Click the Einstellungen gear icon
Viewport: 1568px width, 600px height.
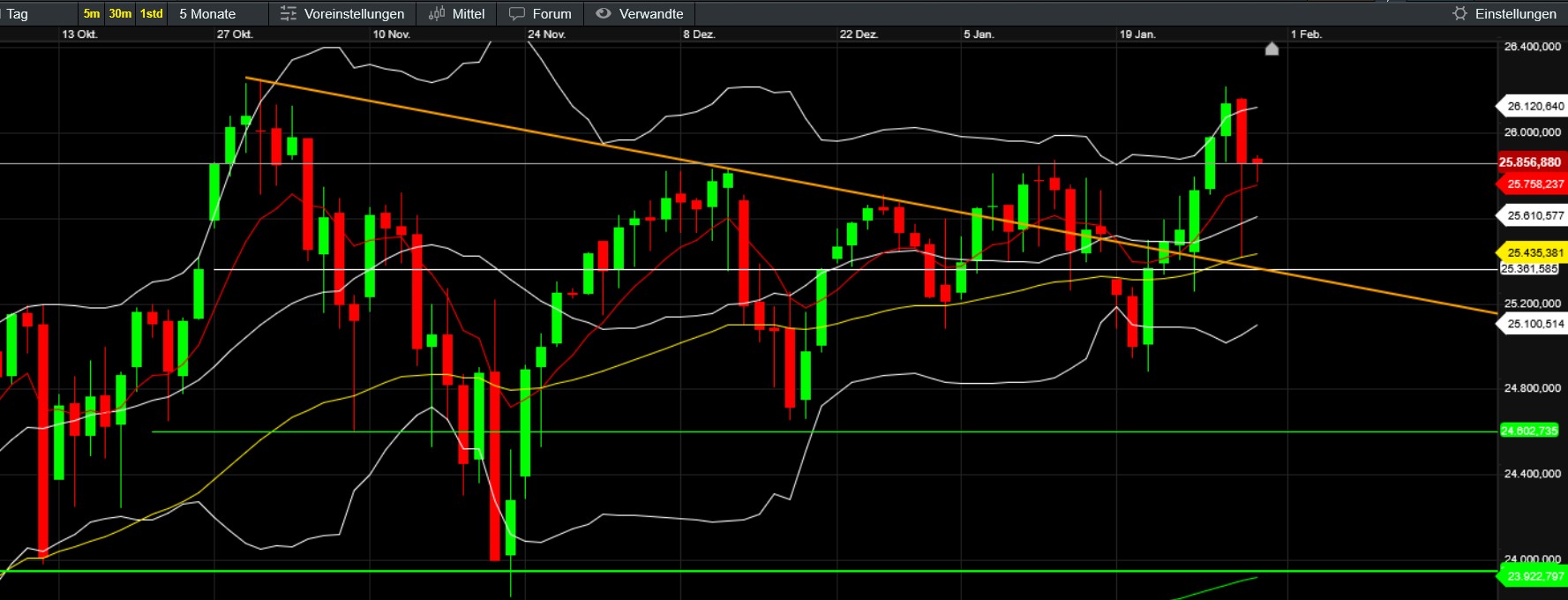coord(1459,13)
